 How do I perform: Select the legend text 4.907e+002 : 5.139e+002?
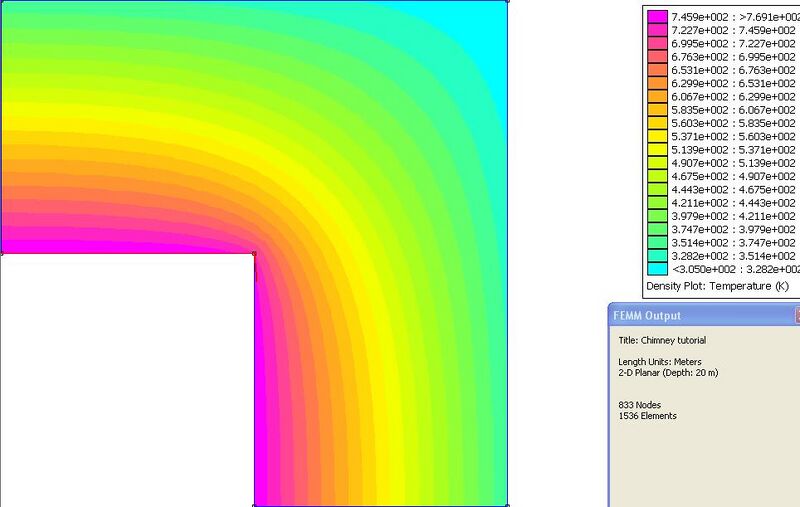(733, 163)
